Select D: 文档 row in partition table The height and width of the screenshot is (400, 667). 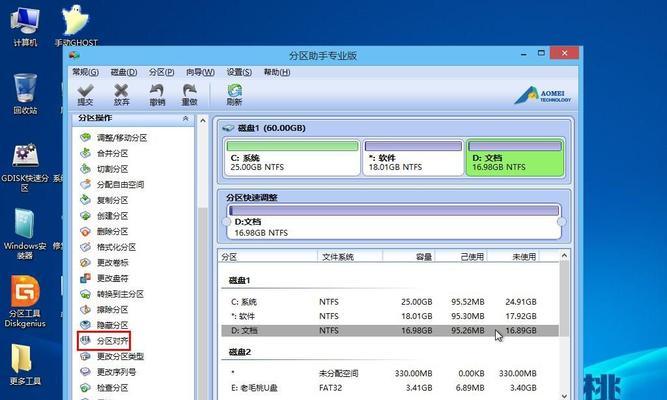[x=389, y=330]
